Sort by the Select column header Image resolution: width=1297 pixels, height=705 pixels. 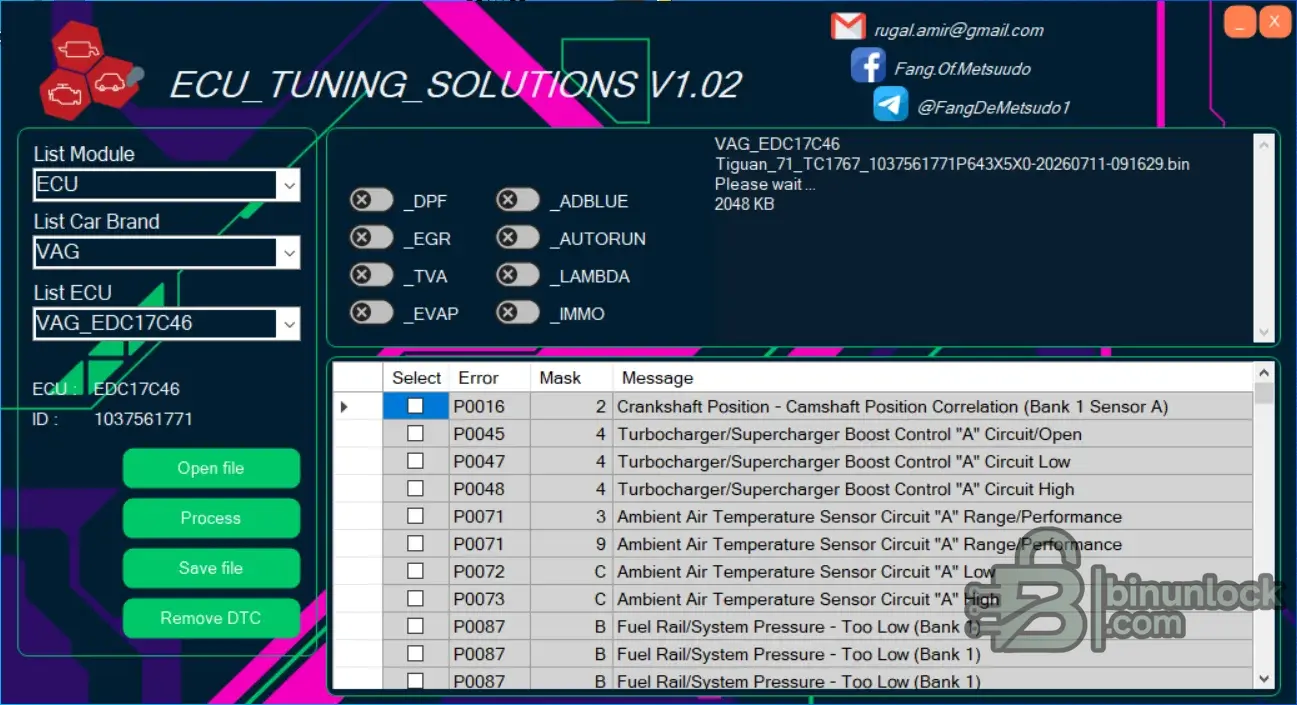pyautogui.click(x=416, y=377)
